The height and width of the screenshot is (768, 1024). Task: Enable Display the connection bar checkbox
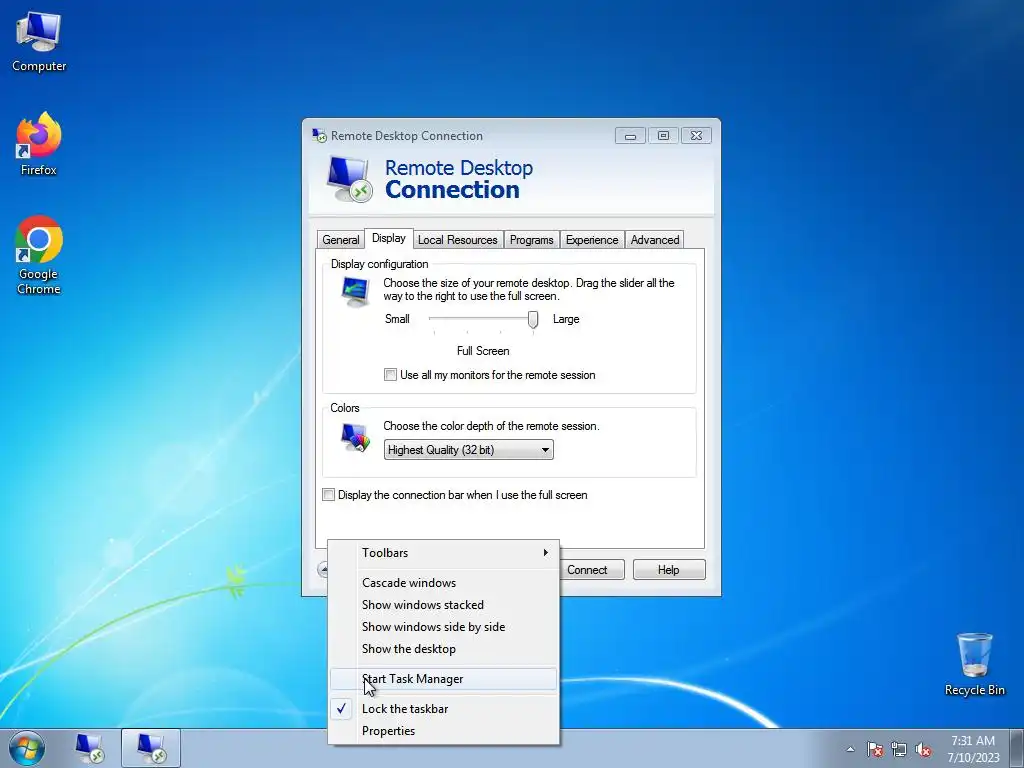click(328, 495)
